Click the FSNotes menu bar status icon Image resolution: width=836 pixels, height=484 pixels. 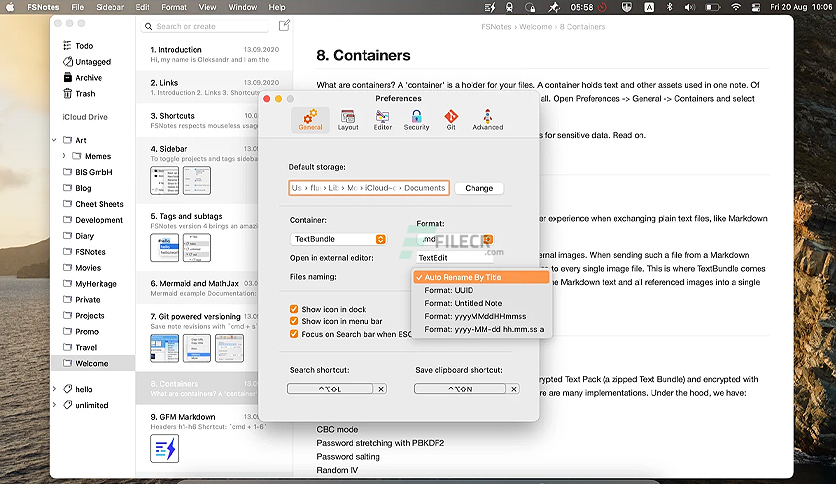point(490,7)
